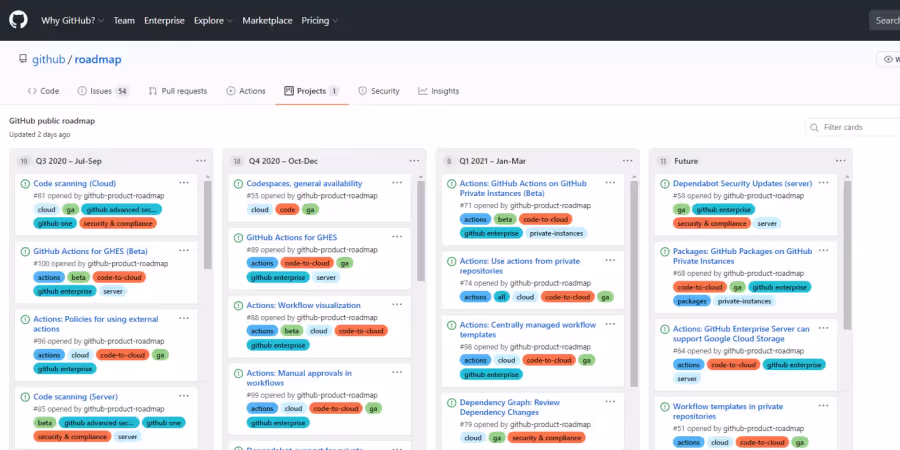
Task: Click the 'GitHub public roadmap' project title
Action: point(52,121)
